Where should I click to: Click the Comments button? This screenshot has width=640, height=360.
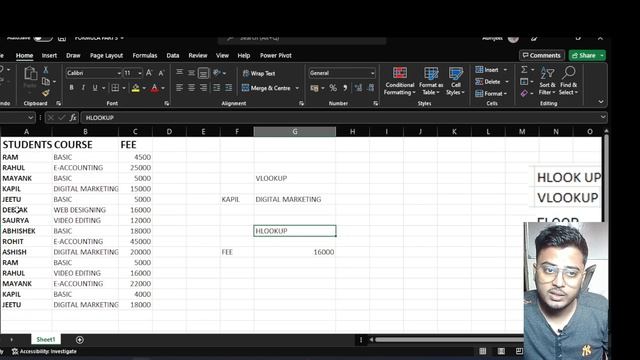tap(542, 56)
